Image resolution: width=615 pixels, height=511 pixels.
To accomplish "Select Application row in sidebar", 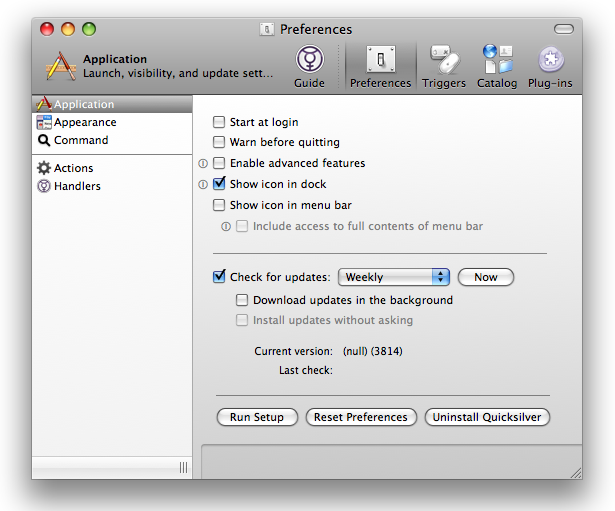I will [x=112, y=104].
